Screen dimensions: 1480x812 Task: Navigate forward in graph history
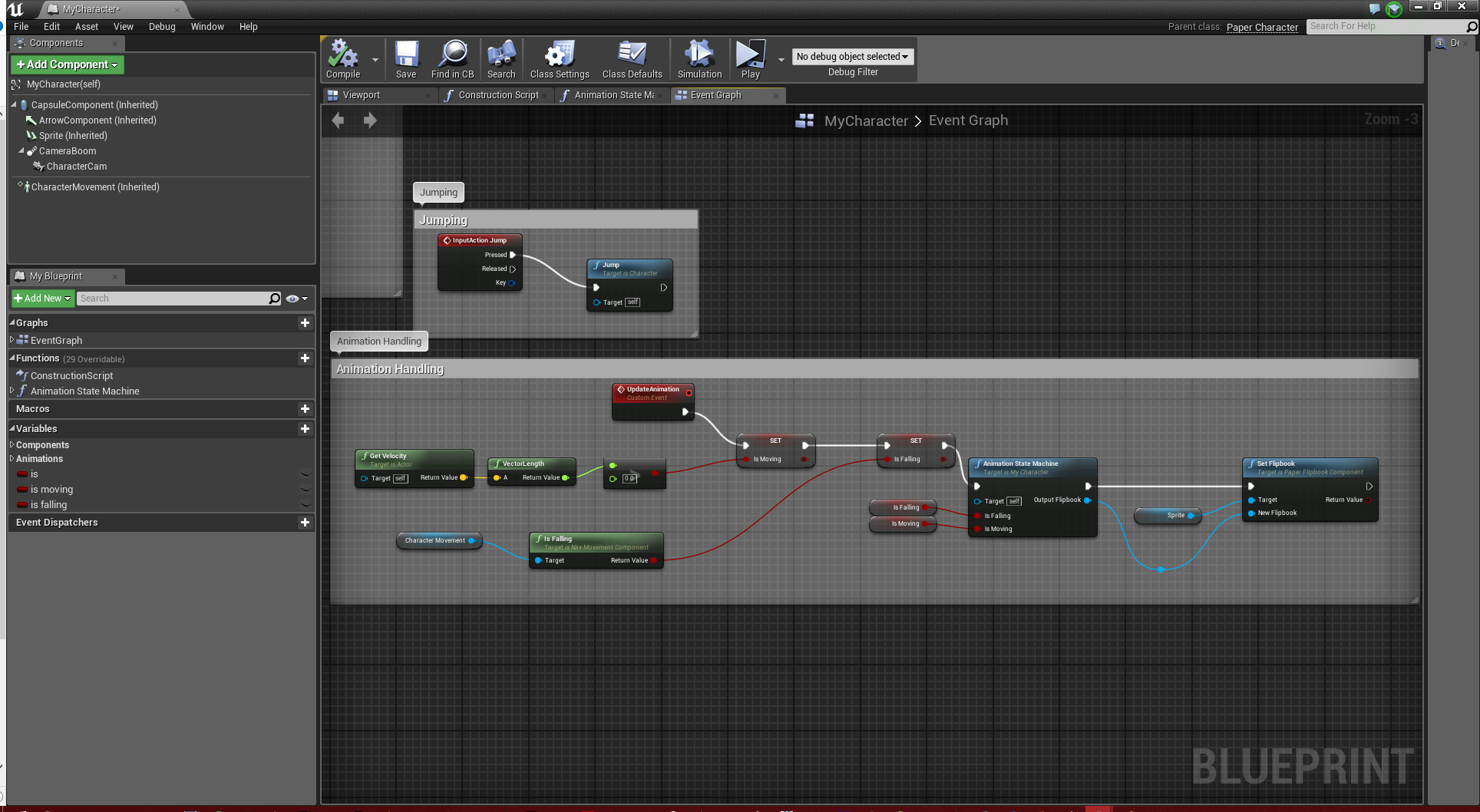[x=370, y=120]
